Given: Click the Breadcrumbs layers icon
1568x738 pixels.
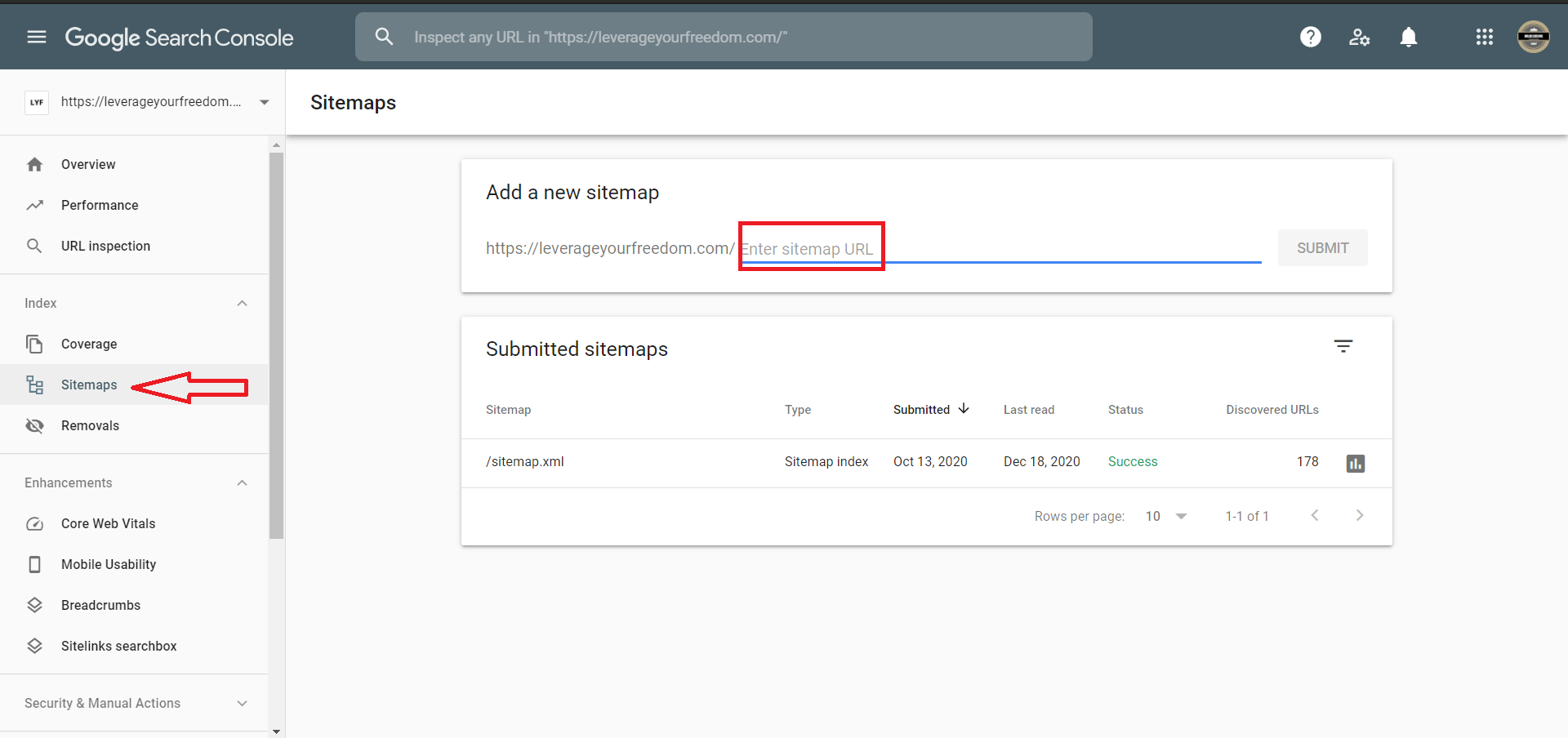Looking at the screenshot, I should pyautogui.click(x=34, y=605).
